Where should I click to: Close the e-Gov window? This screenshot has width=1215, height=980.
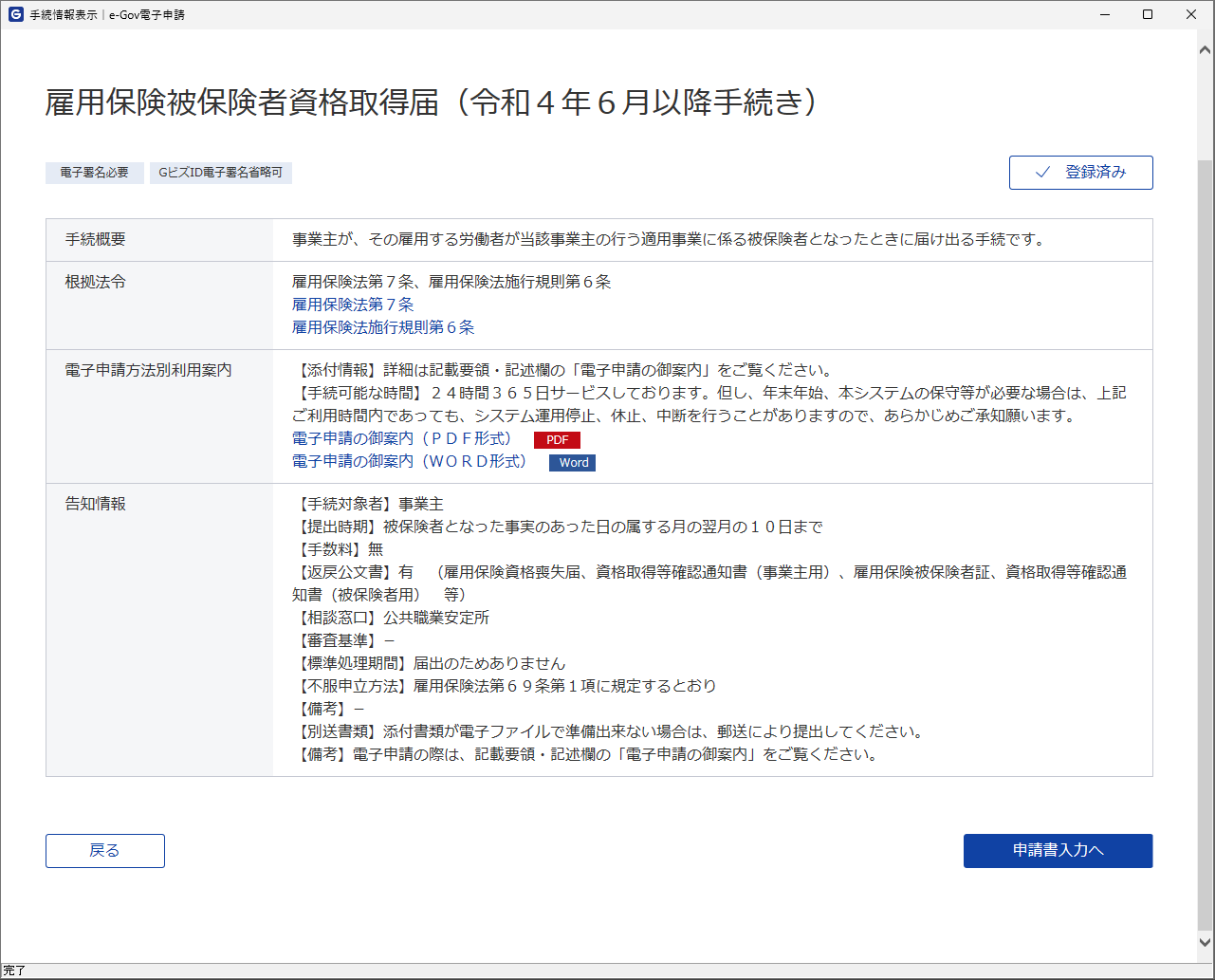(1191, 14)
